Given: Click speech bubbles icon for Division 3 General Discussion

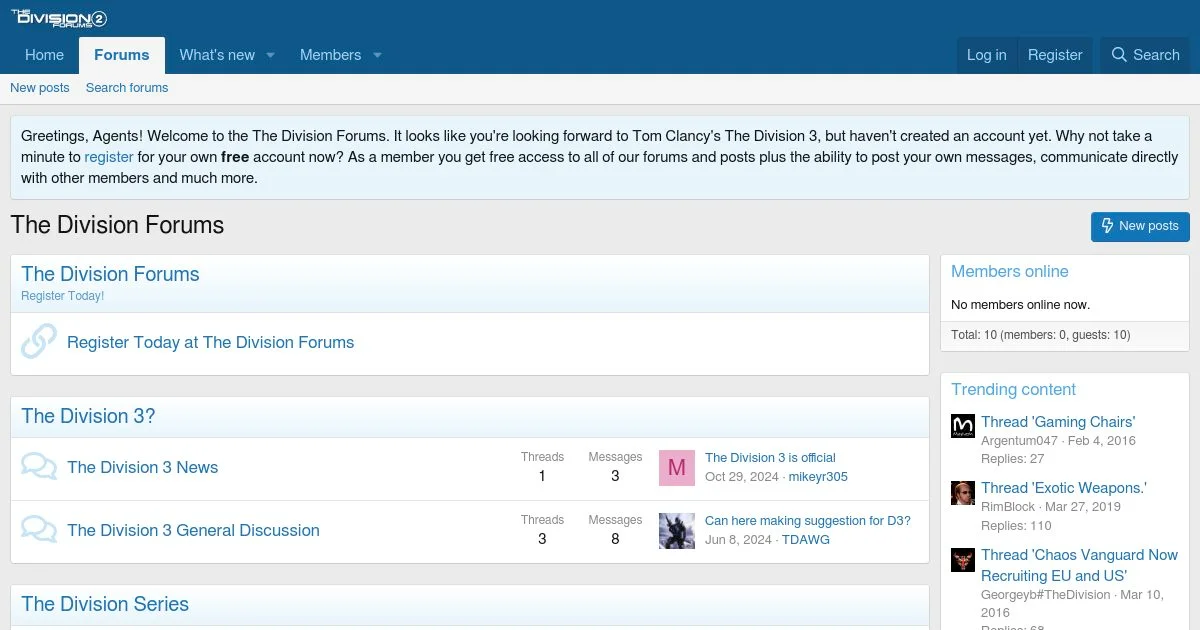Looking at the screenshot, I should (39, 530).
